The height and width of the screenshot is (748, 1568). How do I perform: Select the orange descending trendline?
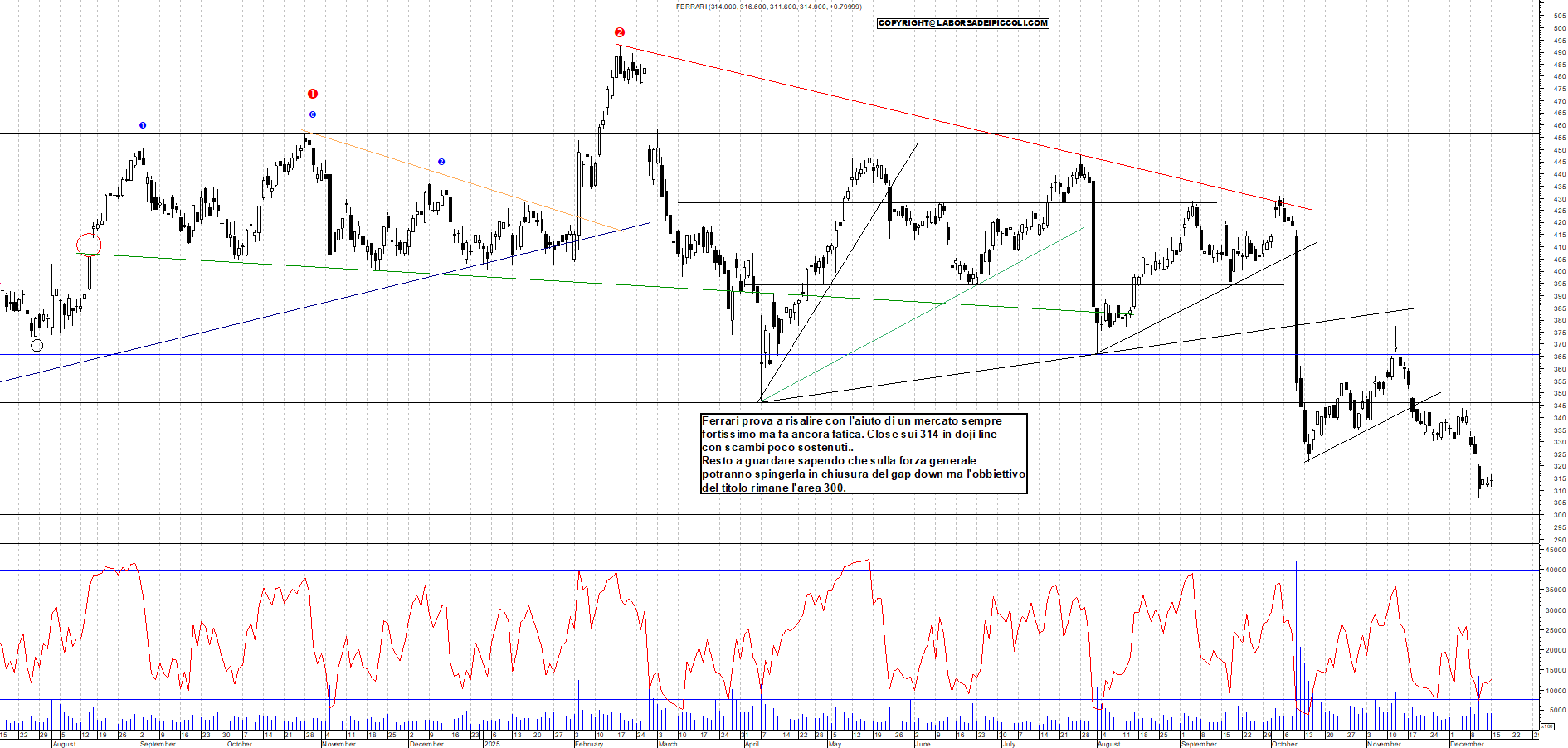coord(465,182)
